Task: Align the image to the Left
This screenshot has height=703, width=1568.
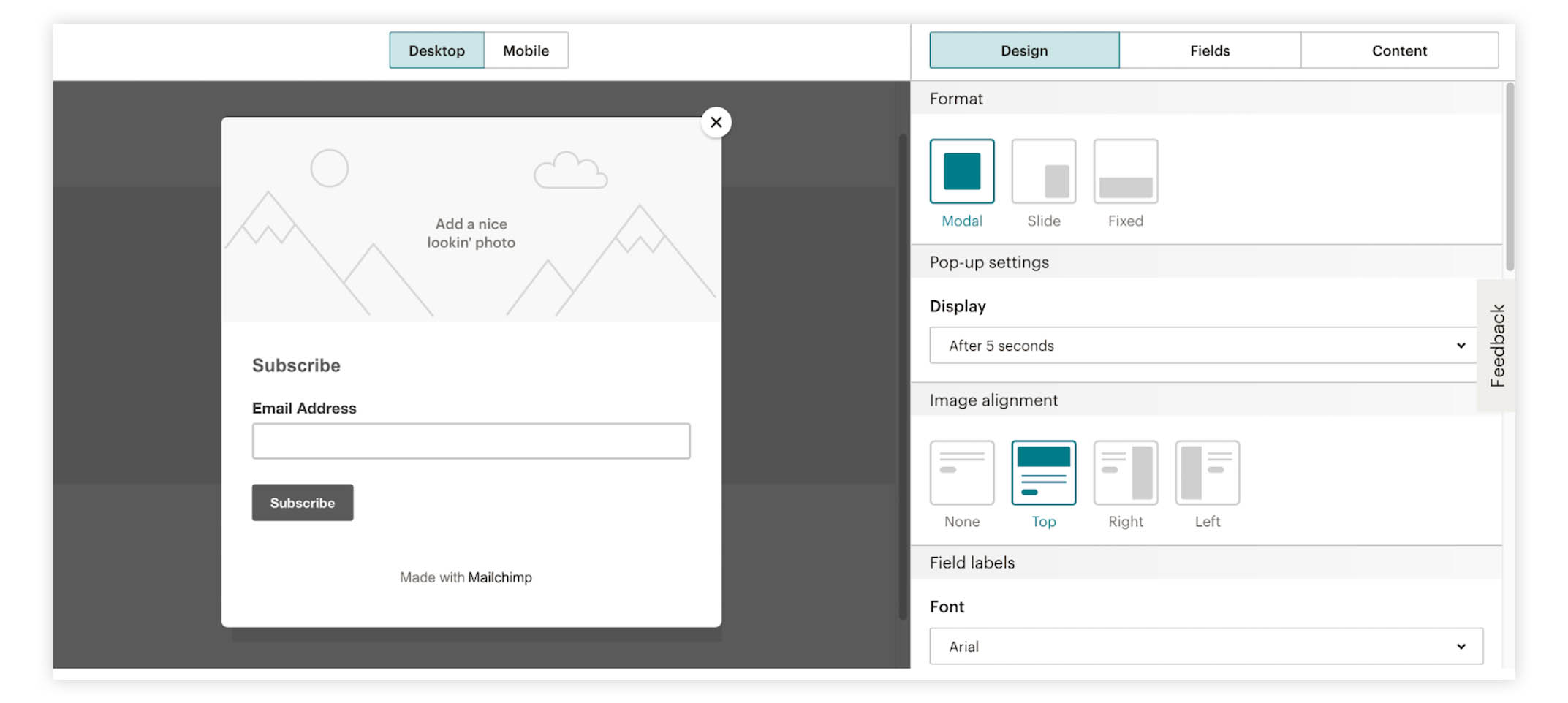Action: [1207, 473]
